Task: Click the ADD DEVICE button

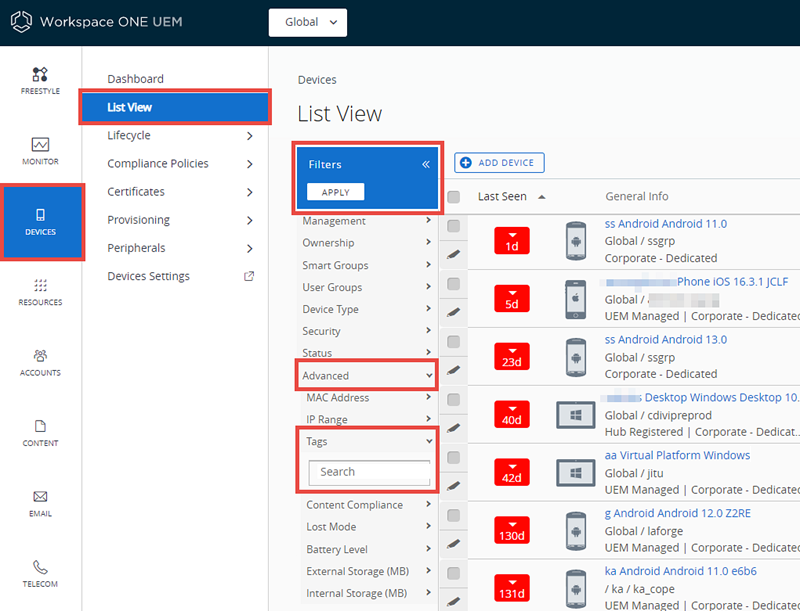Action: coord(499,163)
